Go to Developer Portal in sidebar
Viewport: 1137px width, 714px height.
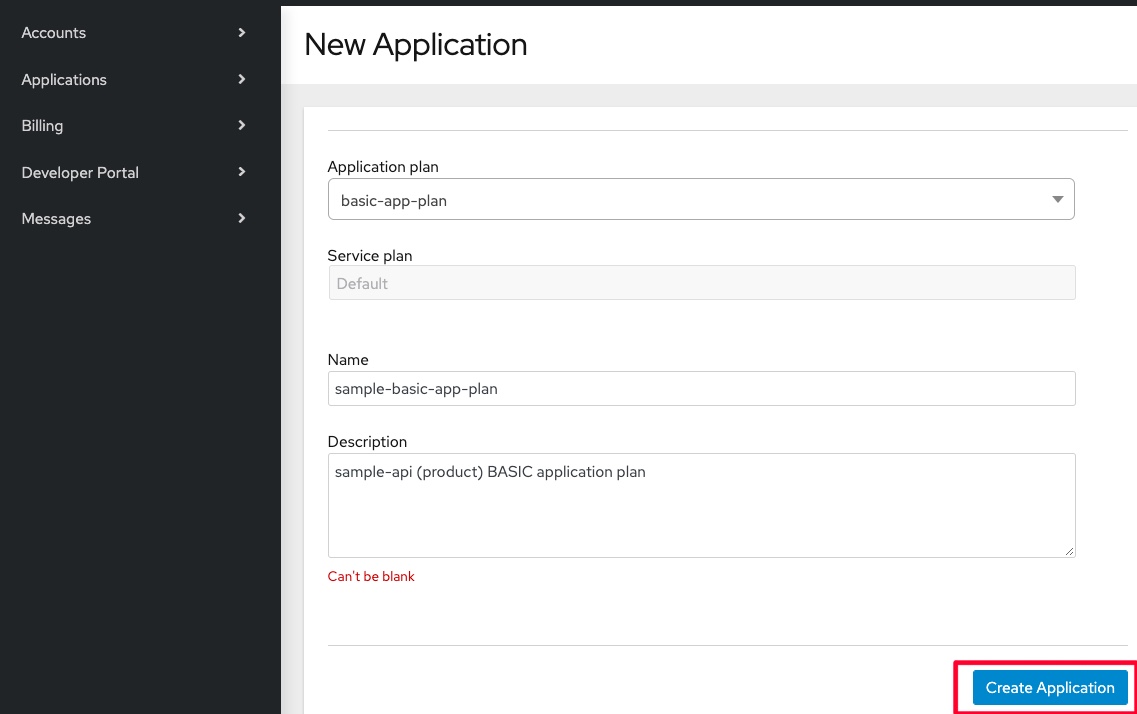[x=80, y=173]
